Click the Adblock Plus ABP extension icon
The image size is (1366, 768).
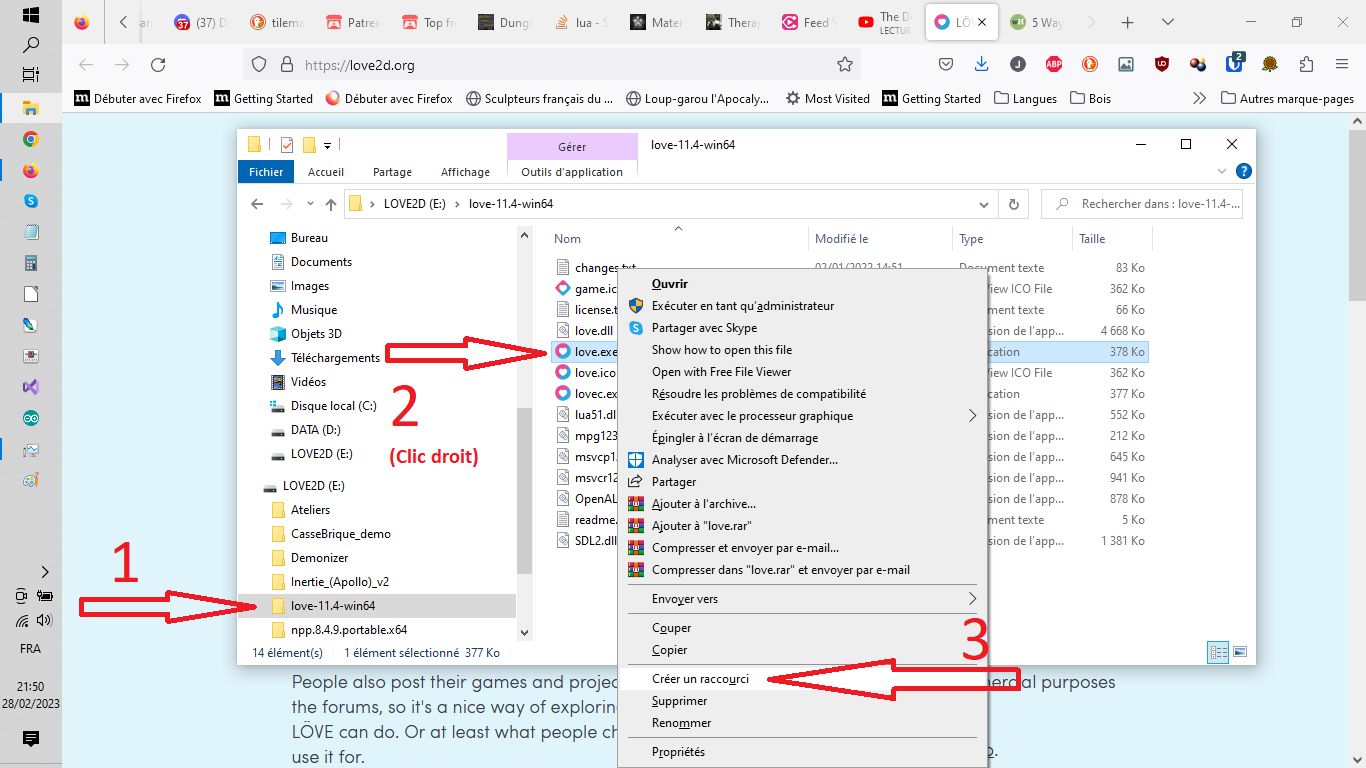coord(1053,65)
